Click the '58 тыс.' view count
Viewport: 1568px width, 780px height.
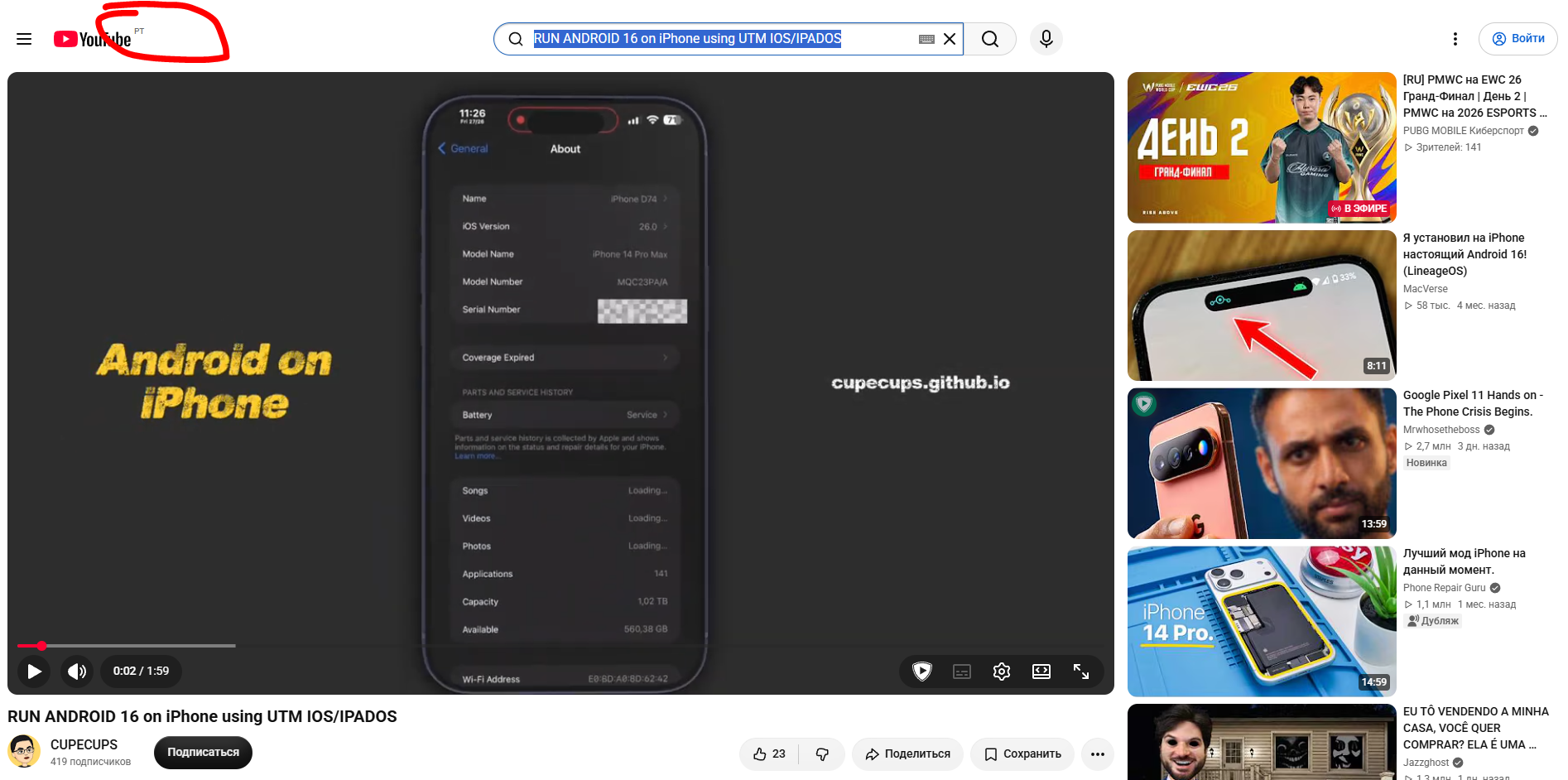[x=1433, y=306]
